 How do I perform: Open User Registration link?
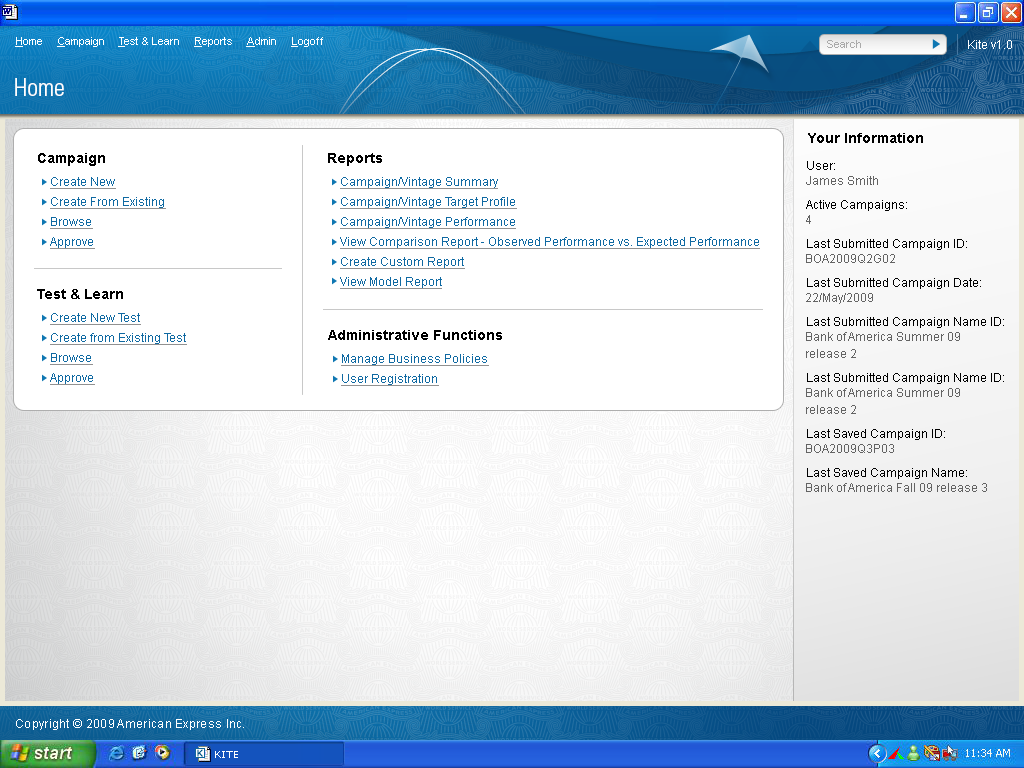click(389, 379)
